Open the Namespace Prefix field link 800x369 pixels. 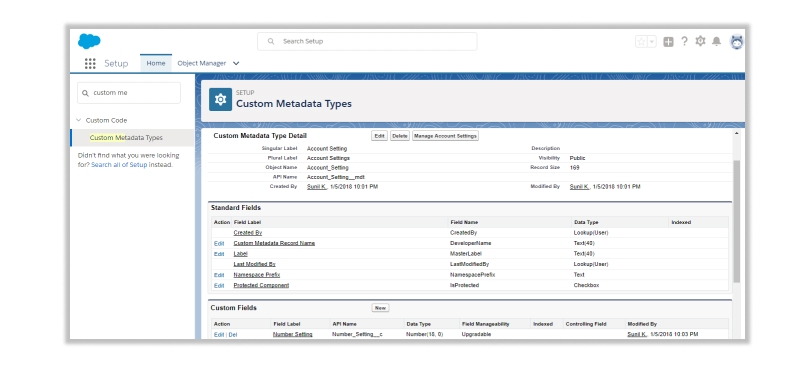[x=257, y=275]
